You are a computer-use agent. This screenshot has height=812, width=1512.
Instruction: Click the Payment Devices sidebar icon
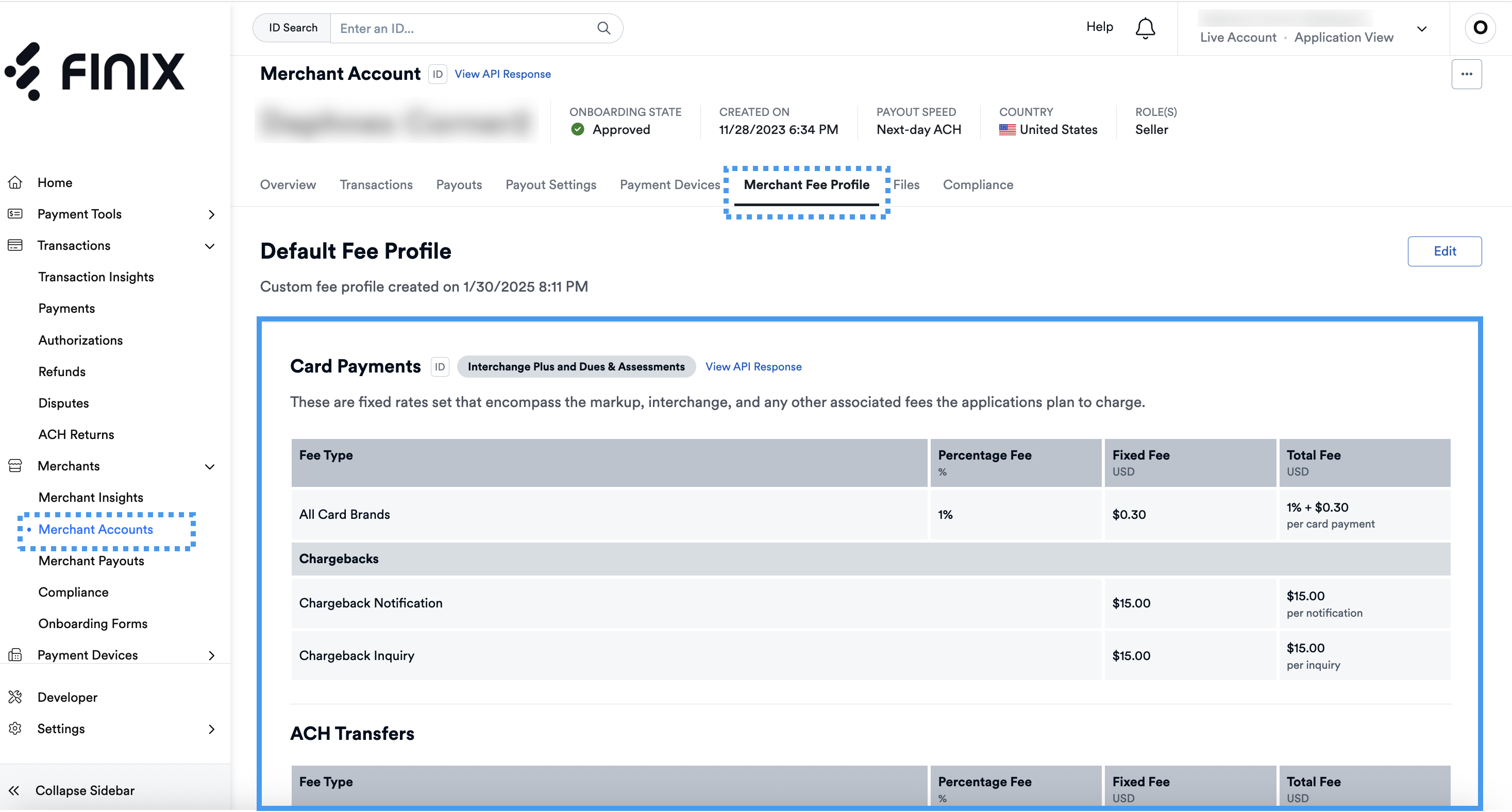tap(15, 655)
